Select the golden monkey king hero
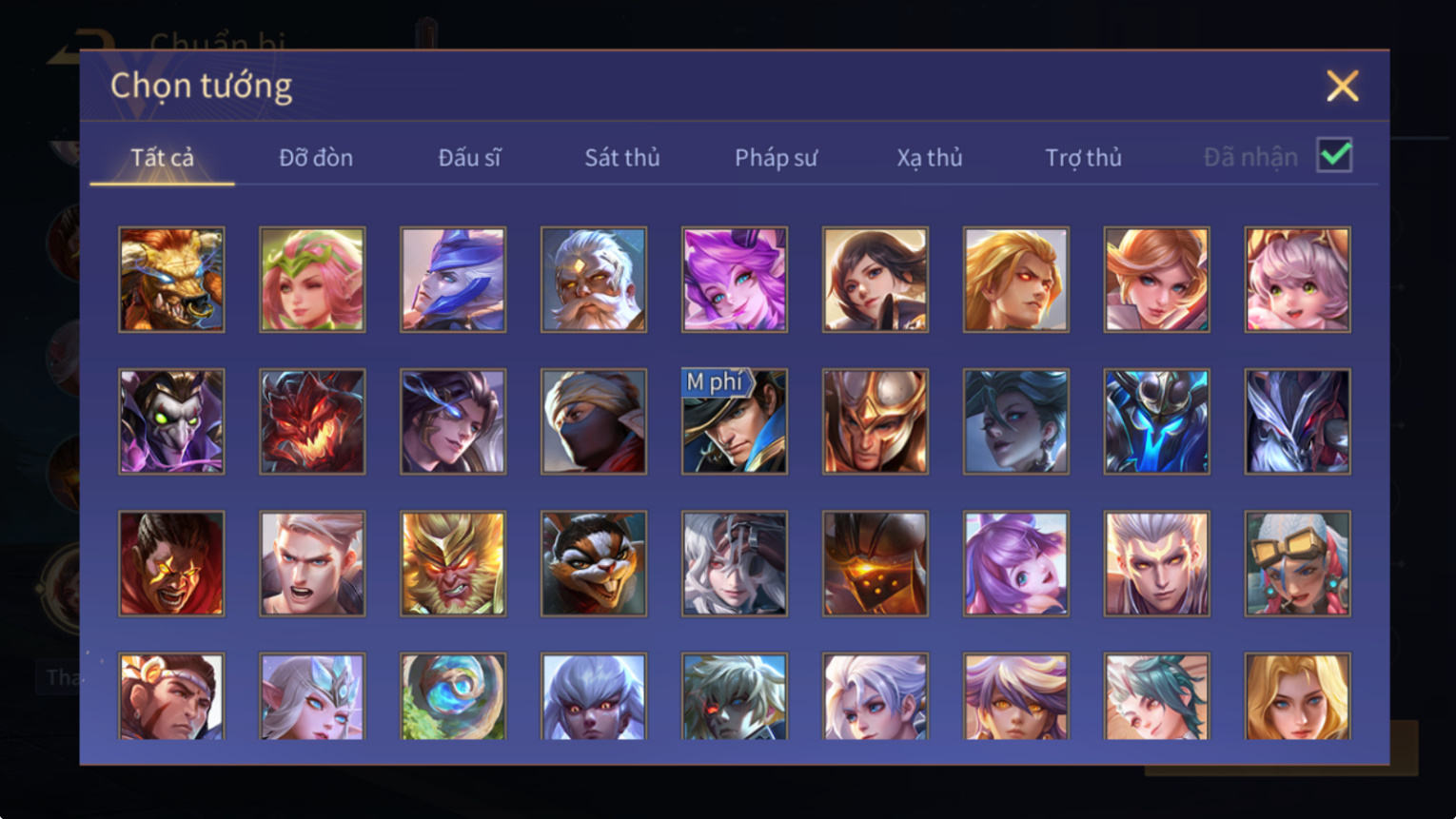Viewport: 1456px width, 819px height. click(453, 563)
